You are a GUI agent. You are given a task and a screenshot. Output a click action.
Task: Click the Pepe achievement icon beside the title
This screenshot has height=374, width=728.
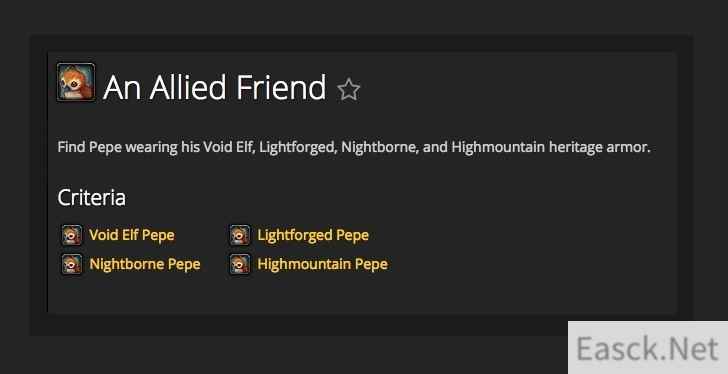tap(76, 82)
